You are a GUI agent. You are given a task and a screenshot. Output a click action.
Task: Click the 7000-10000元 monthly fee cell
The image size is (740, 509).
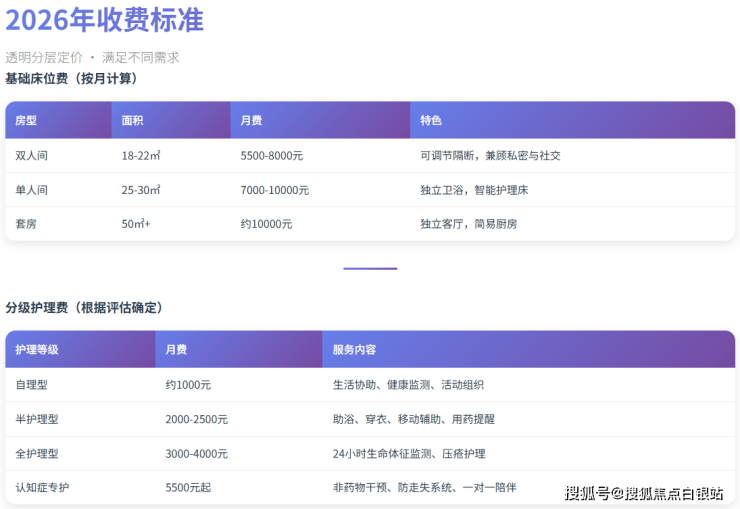275,190
